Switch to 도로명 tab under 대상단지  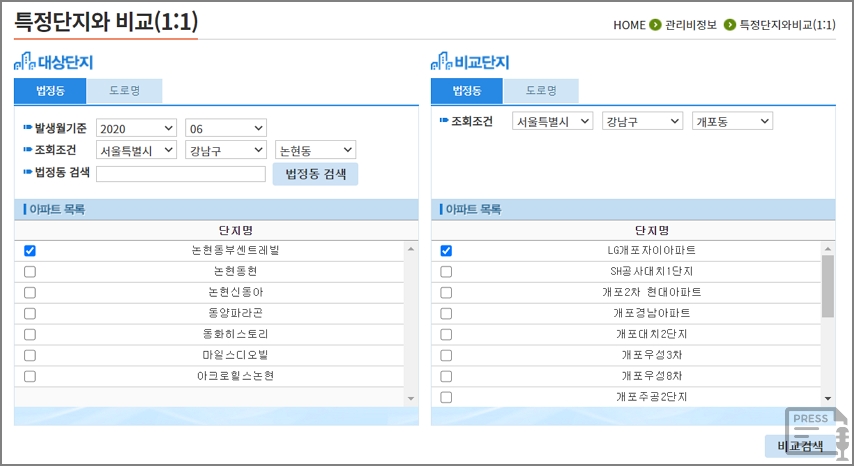[x=124, y=91]
